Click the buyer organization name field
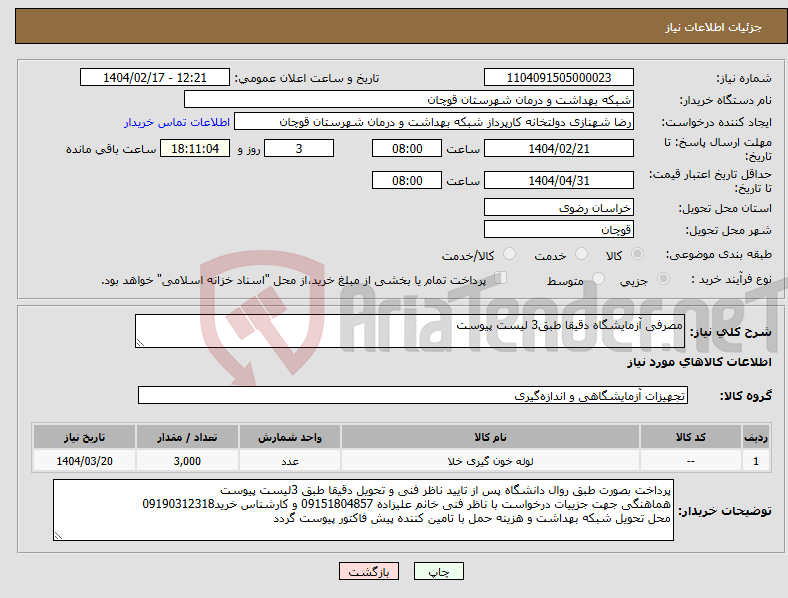Image resolution: width=788 pixels, height=598 pixels. point(409,99)
